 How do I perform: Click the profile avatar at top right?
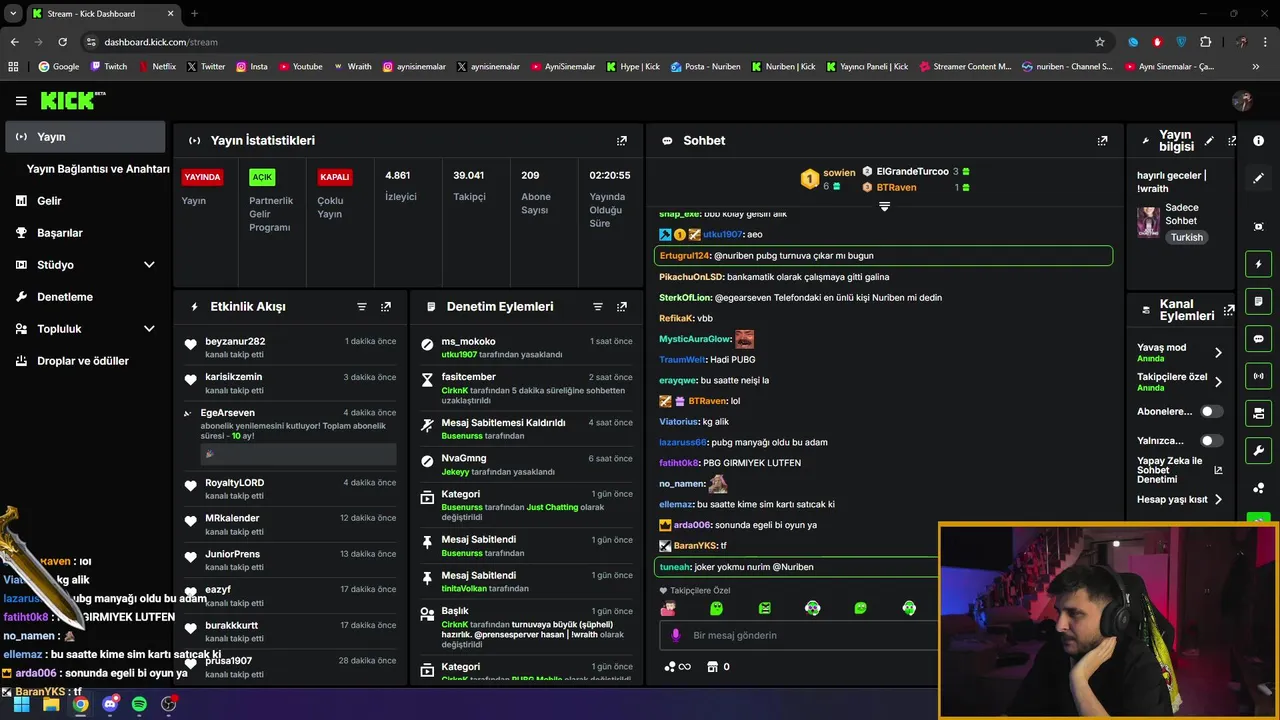[1243, 101]
